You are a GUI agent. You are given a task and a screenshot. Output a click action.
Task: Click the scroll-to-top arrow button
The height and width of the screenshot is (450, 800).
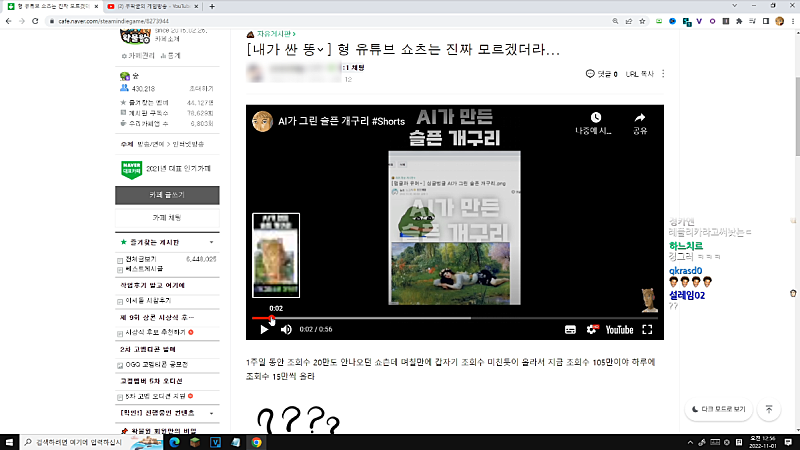click(769, 409)
